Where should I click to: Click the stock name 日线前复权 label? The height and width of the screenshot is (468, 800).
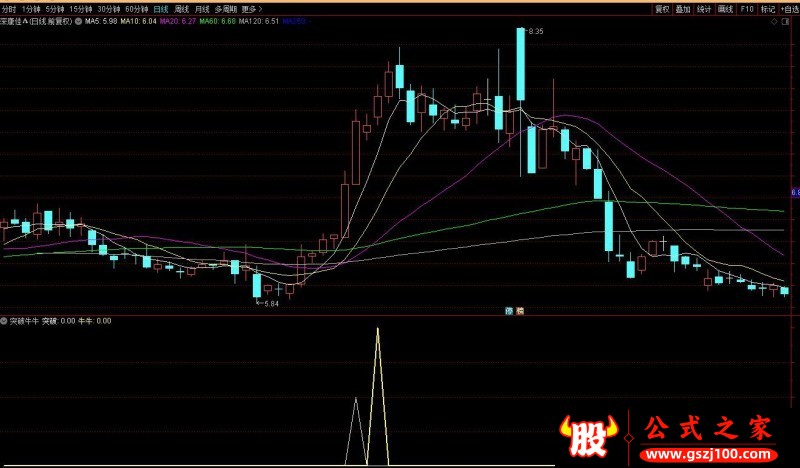(36, 21)
